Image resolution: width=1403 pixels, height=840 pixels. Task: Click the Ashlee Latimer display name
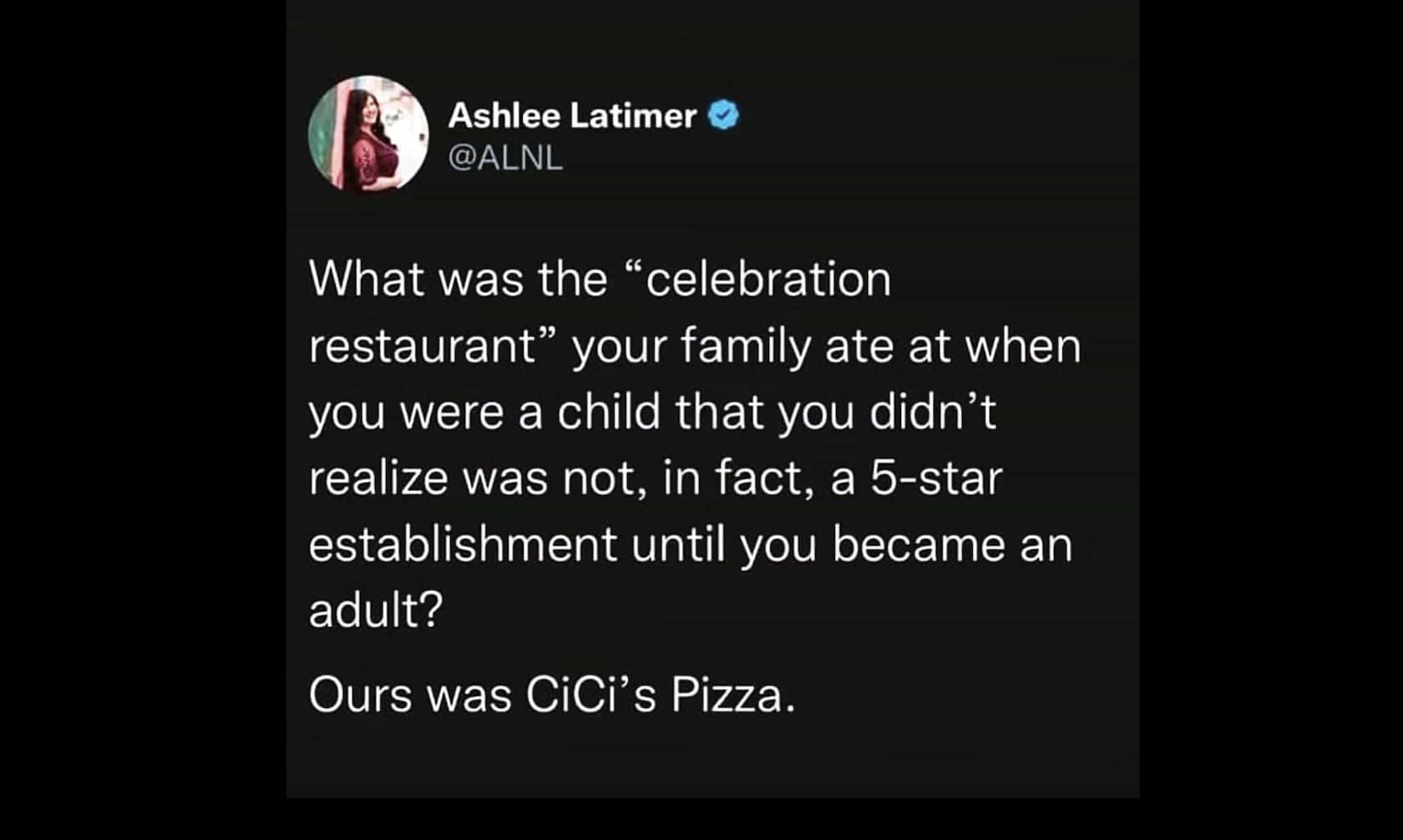tap(572, 115)
